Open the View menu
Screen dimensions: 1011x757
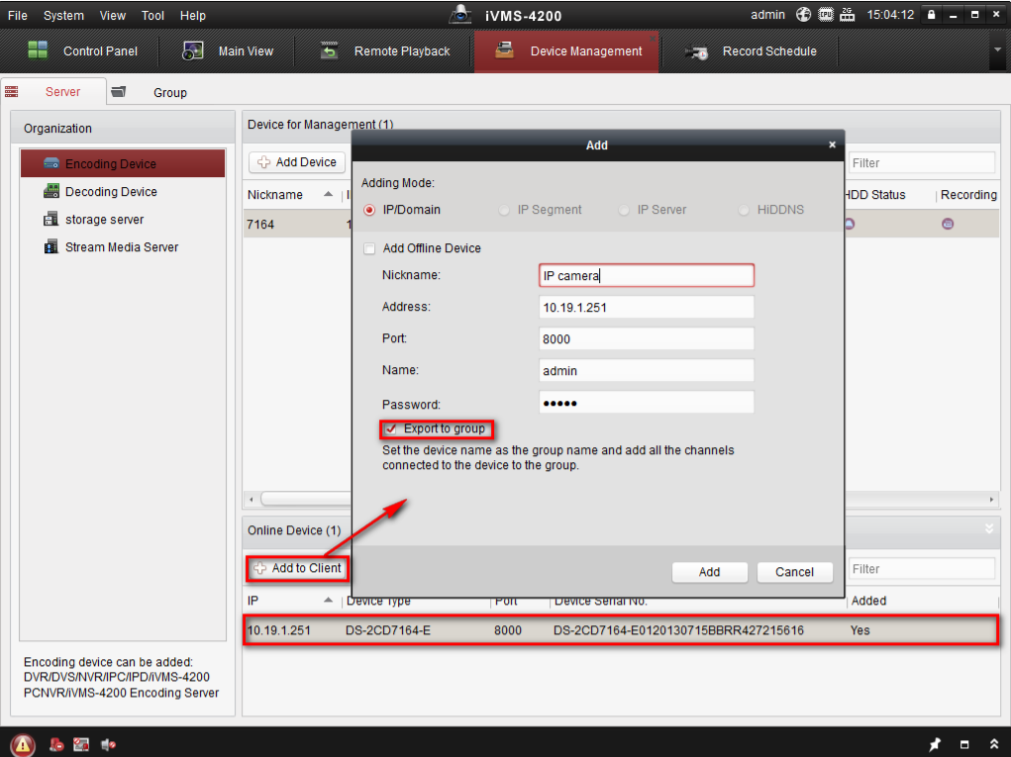point(112,15)
